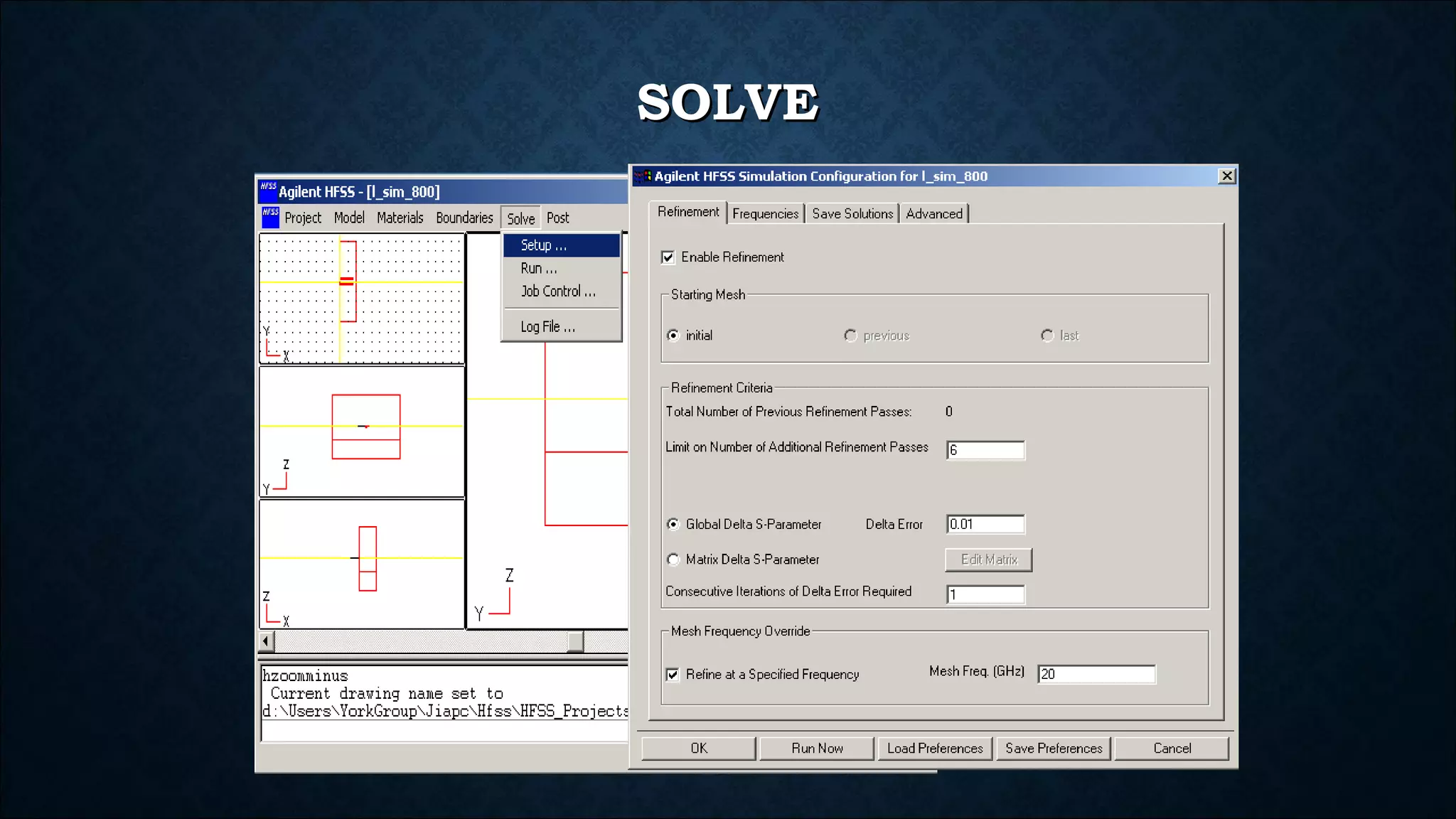Select the previous starting mesh option
This screenshot has height=819, width=1456.
point(850,336)
